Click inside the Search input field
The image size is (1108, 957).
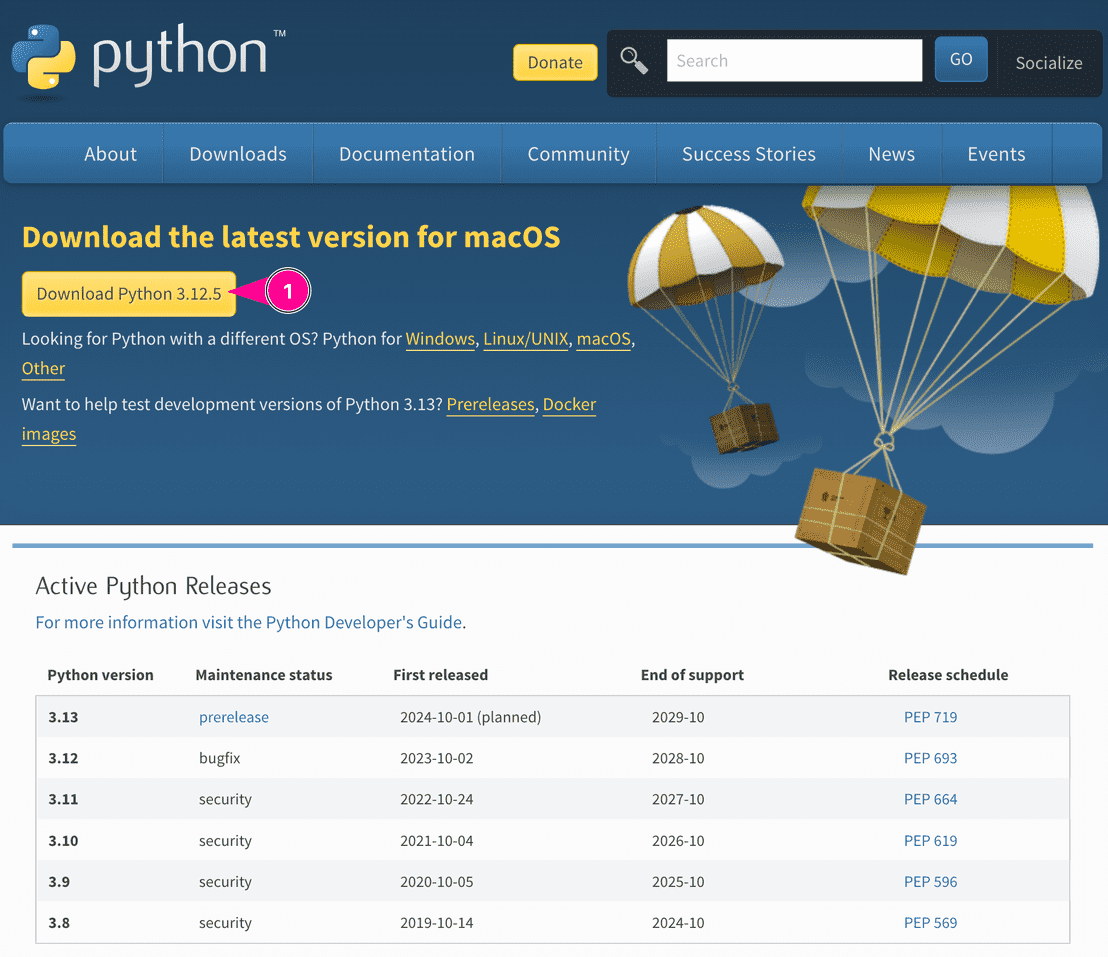click(x=794, y=60)
